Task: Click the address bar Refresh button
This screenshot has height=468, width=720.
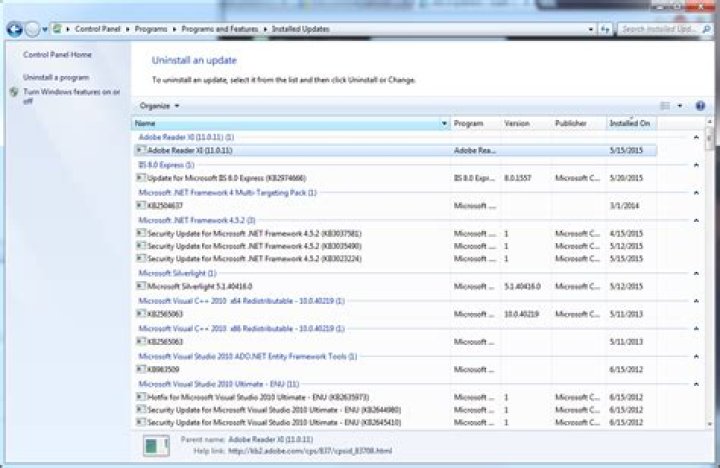Action: (605, 29)
